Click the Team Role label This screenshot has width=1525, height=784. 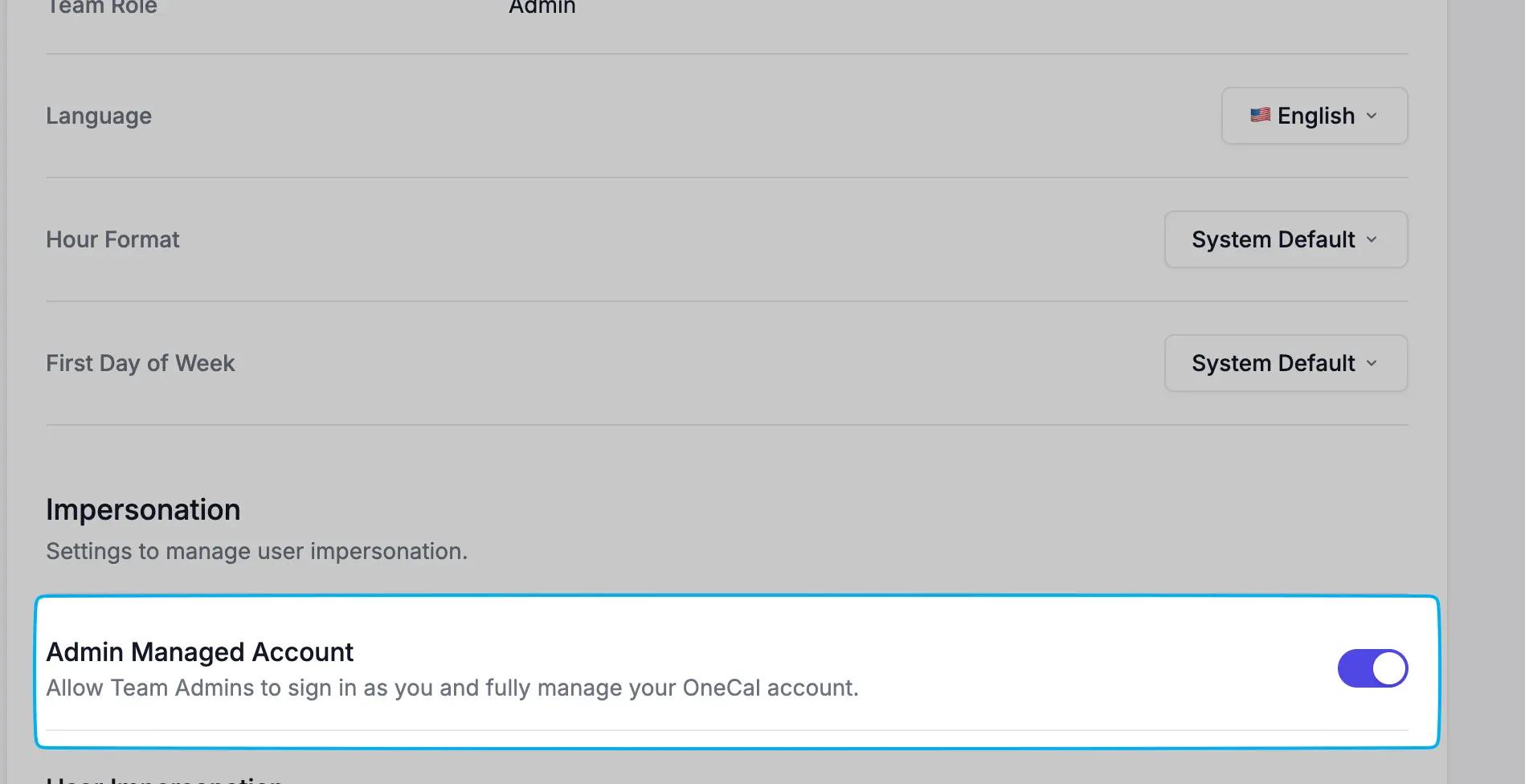coord(102,7)
